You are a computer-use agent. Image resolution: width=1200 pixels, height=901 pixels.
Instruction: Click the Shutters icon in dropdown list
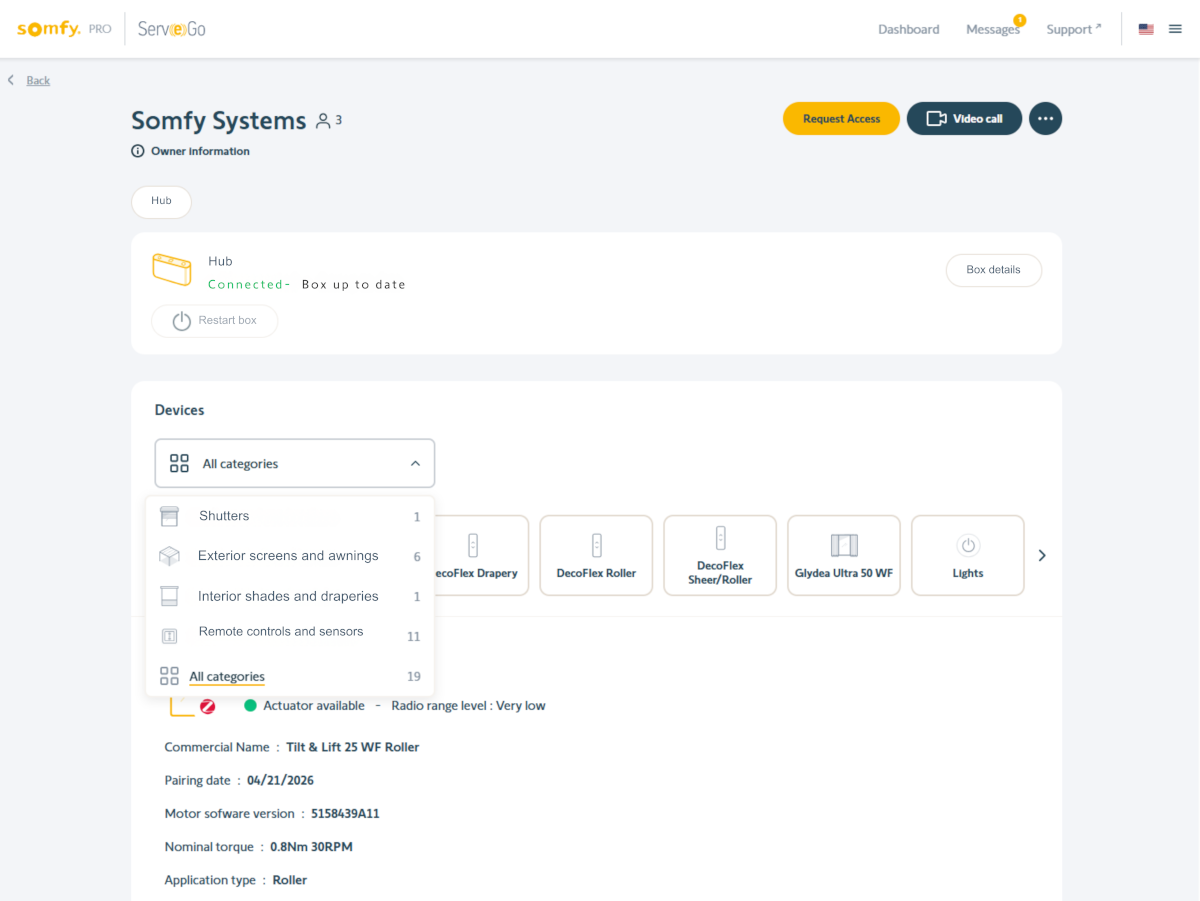coord(170,516)
